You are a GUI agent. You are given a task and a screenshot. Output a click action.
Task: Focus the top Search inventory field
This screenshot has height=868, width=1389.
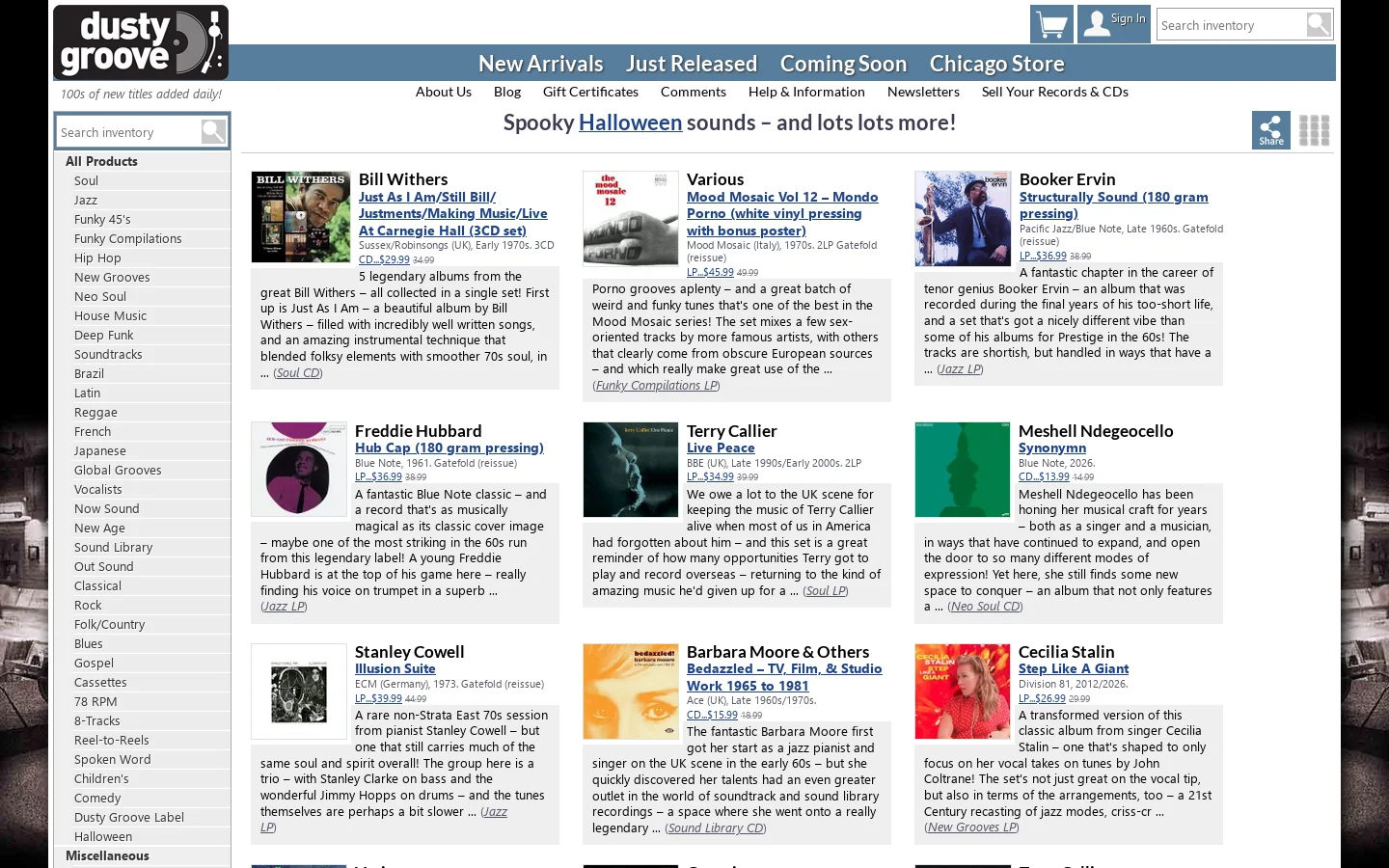pos(1231,25)
